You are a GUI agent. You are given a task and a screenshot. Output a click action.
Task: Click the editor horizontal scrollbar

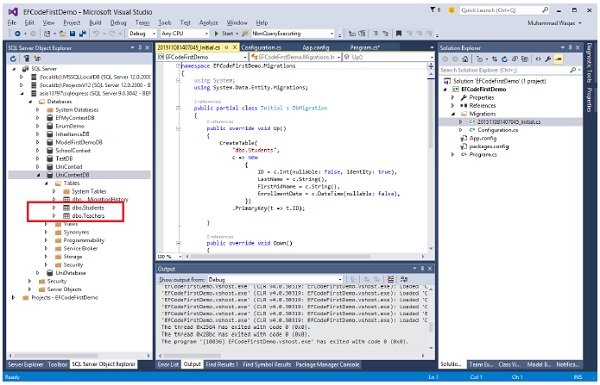coord(304,256)
